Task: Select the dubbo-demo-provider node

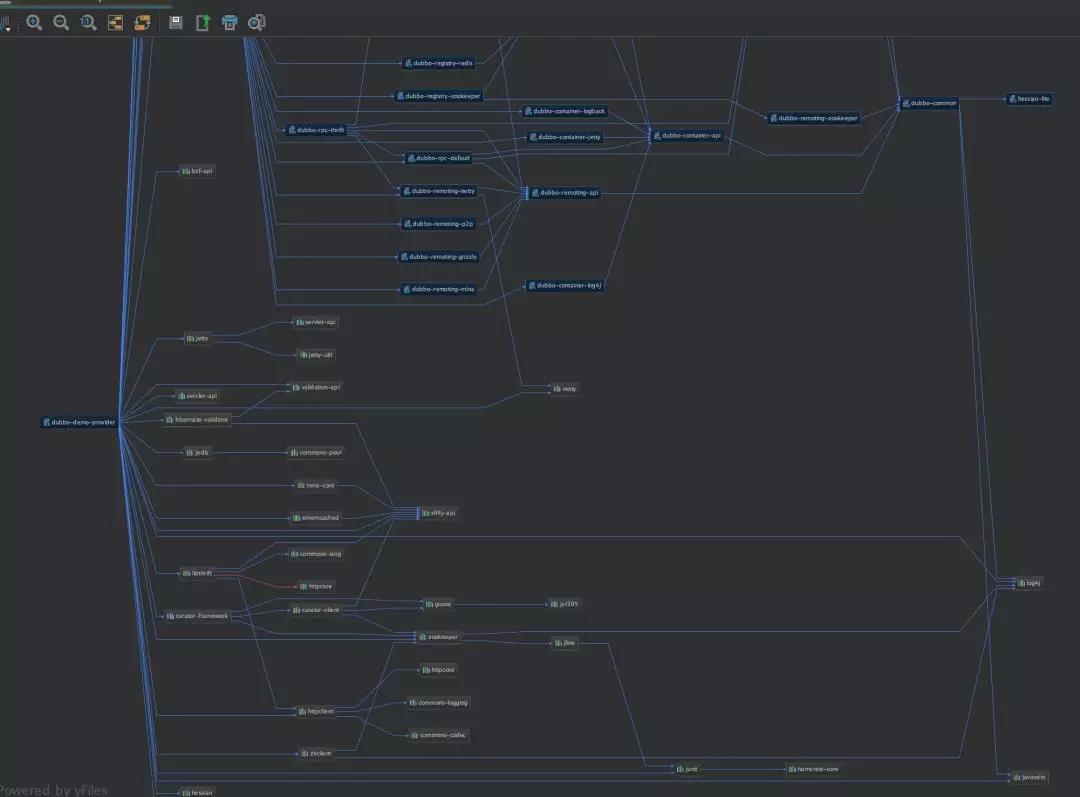Action: pyautogui.click(x=79, y=422)
